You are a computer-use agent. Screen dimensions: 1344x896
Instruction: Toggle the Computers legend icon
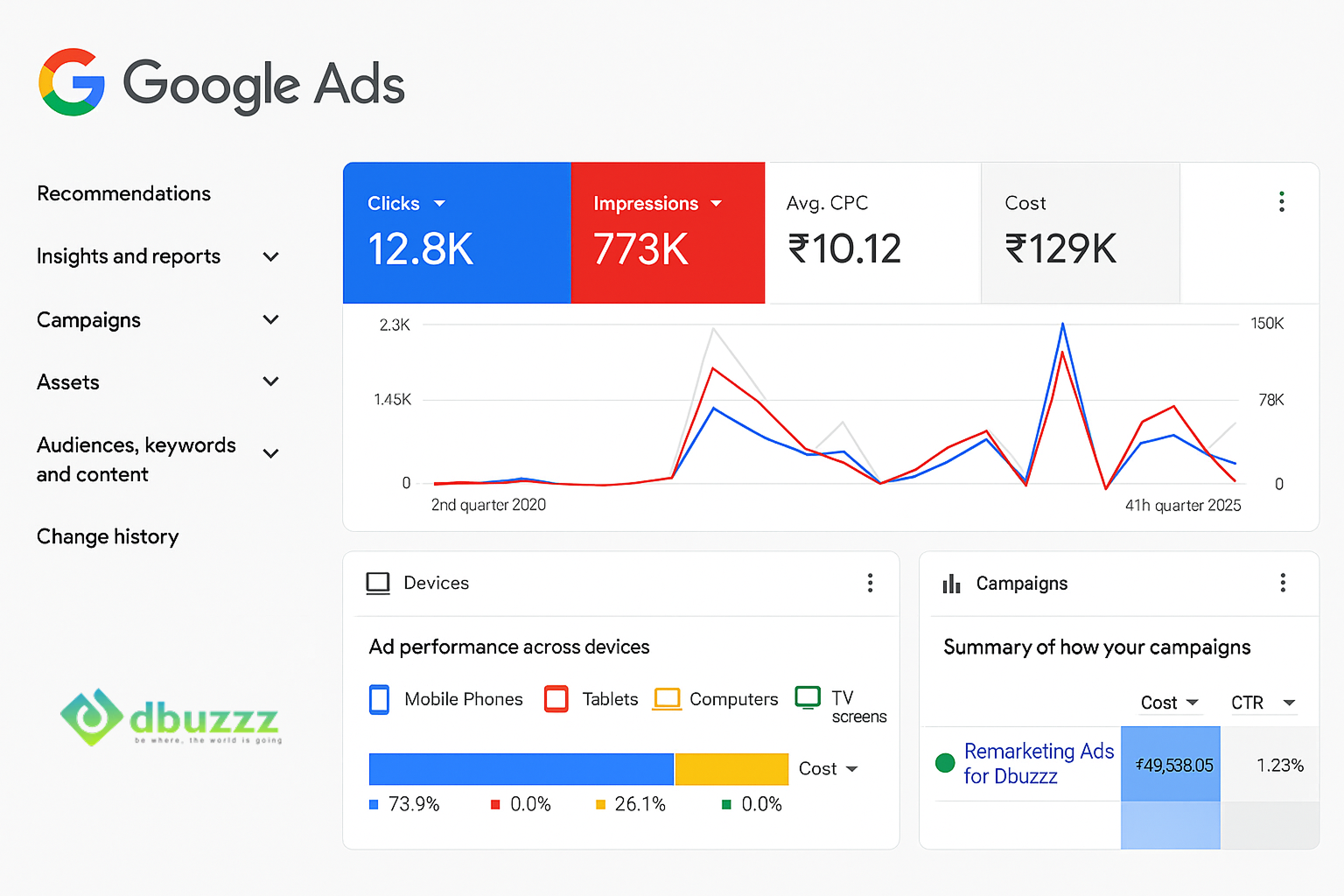tap(667, 699)
